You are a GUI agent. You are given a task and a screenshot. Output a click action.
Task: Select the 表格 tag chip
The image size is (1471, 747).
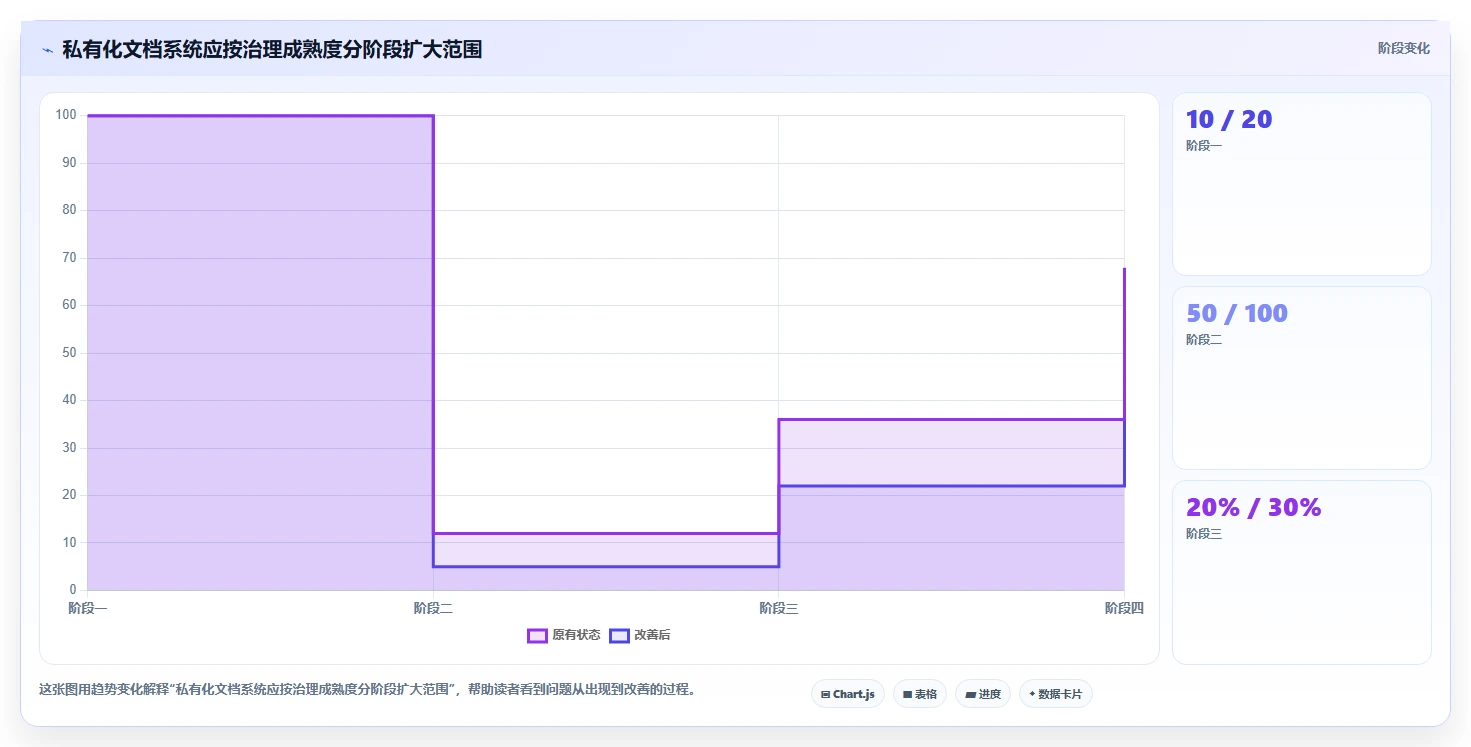(919, 694)
